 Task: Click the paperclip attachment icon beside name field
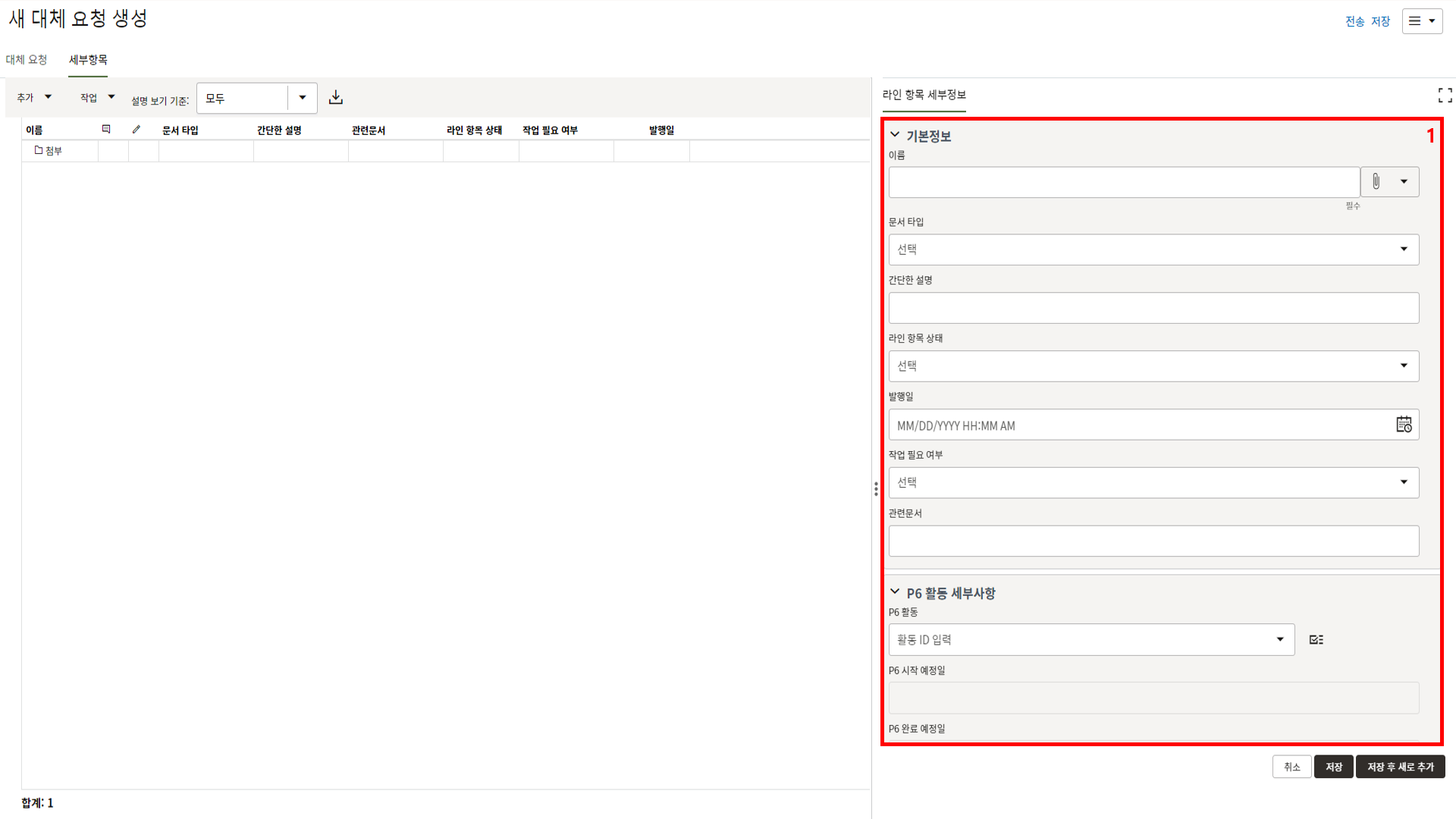(1376, 182)
